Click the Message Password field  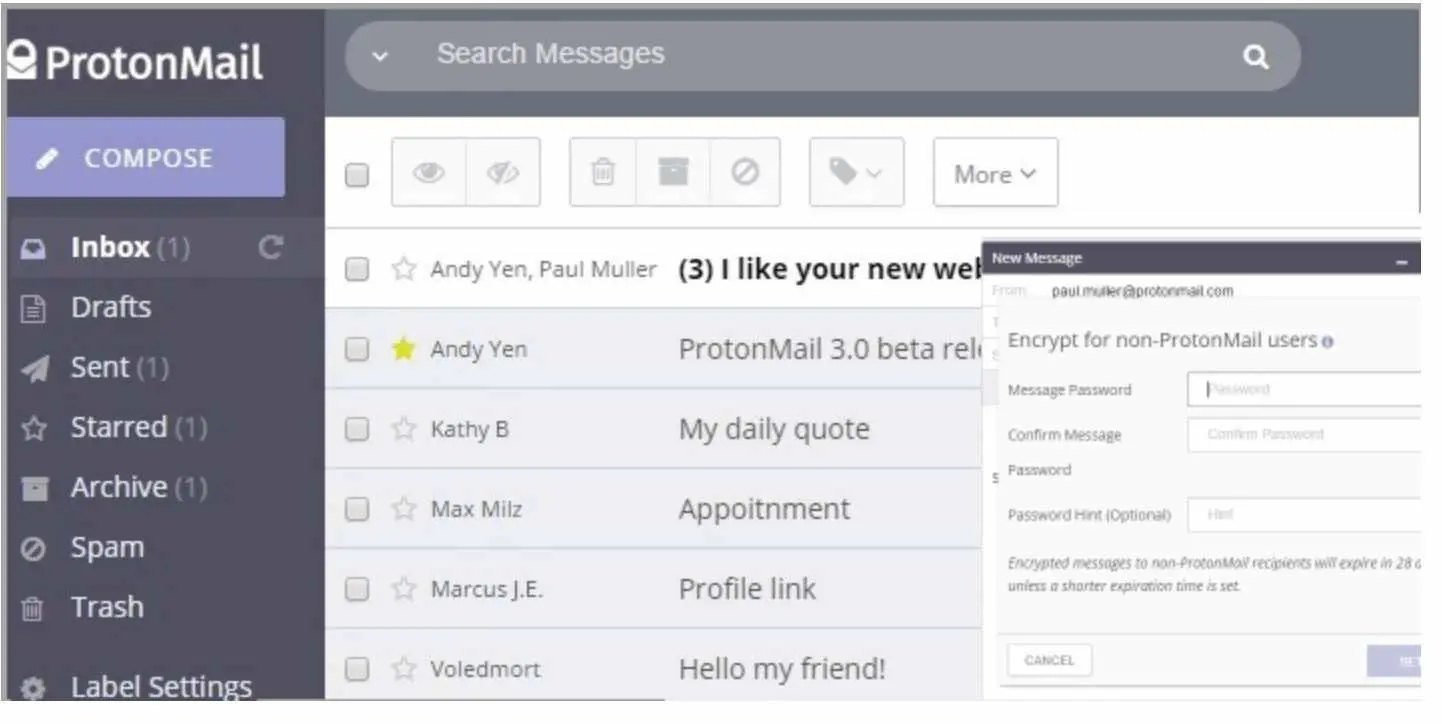pyautogui.click(x=1304, y=389)
